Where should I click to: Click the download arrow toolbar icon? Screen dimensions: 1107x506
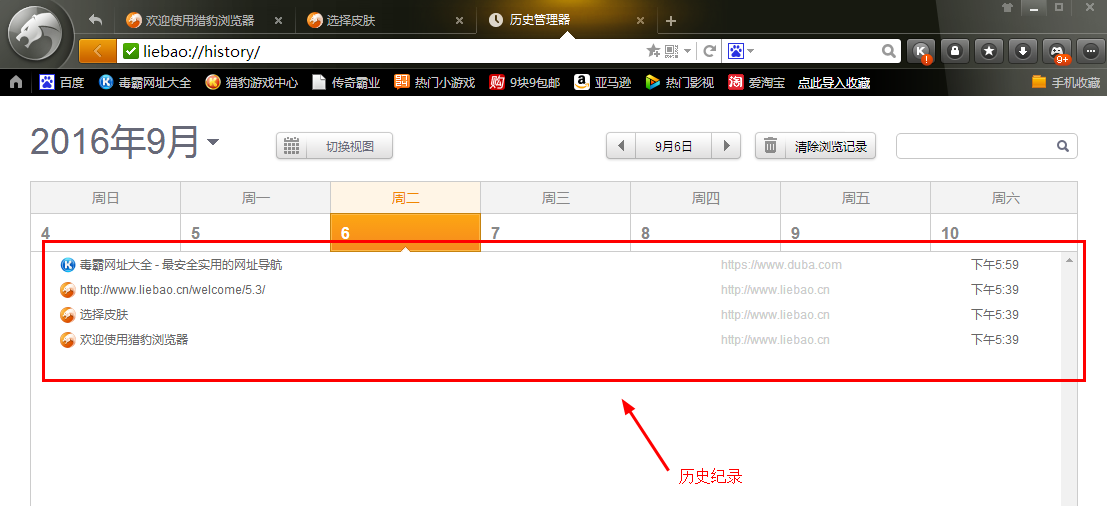click(1022, 51)
